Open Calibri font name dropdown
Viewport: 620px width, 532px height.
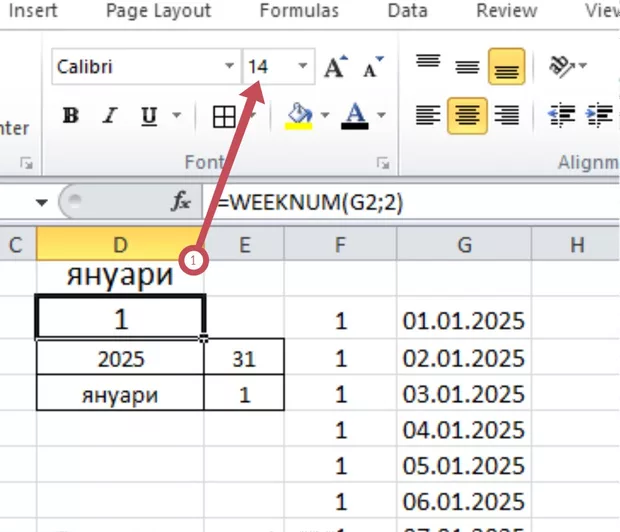(229, 66)
